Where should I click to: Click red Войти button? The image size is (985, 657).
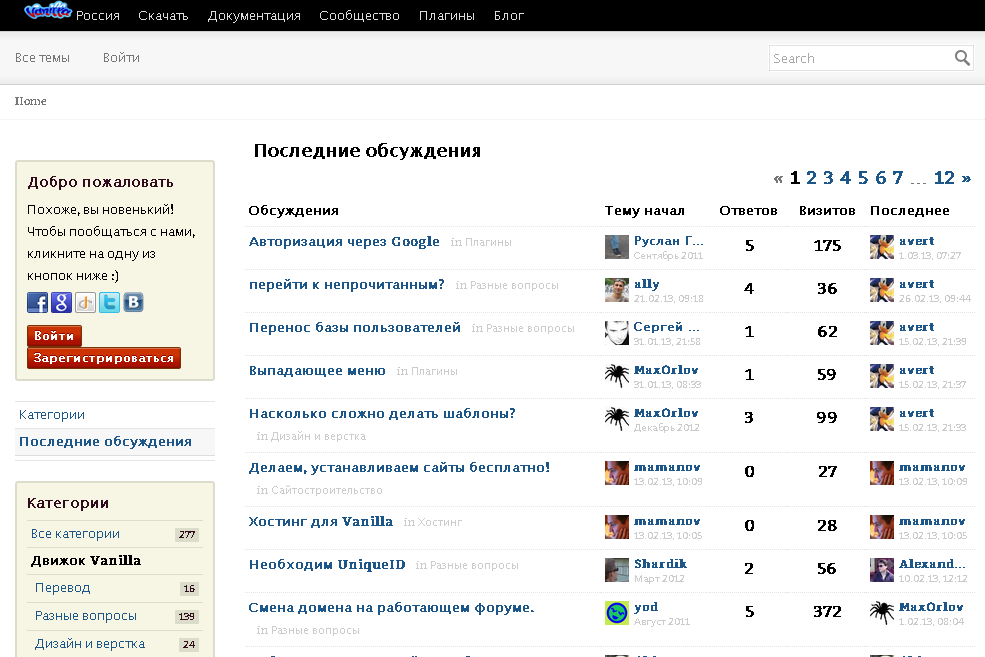click(x=54, y=335)
